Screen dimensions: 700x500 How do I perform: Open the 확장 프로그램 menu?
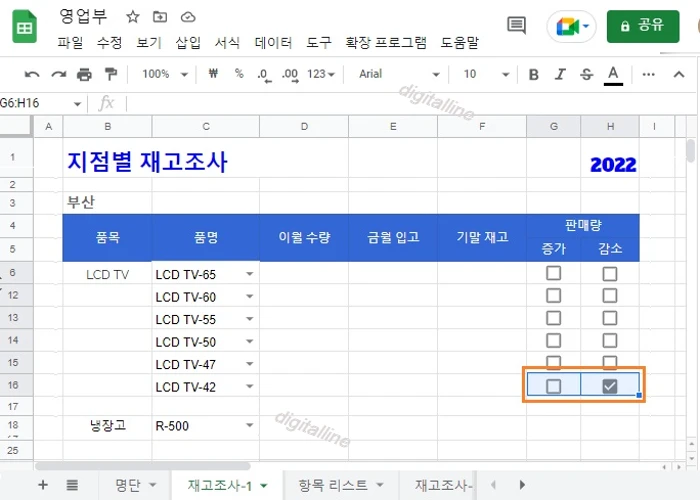click(x=386, y=43)
